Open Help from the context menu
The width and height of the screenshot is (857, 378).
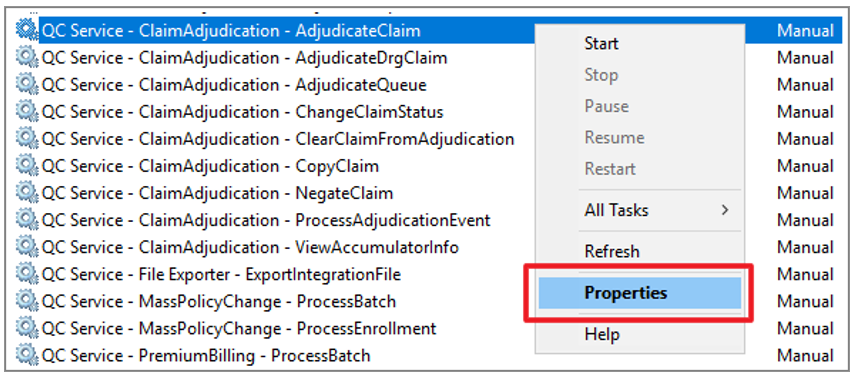click(x=602, y=334)
